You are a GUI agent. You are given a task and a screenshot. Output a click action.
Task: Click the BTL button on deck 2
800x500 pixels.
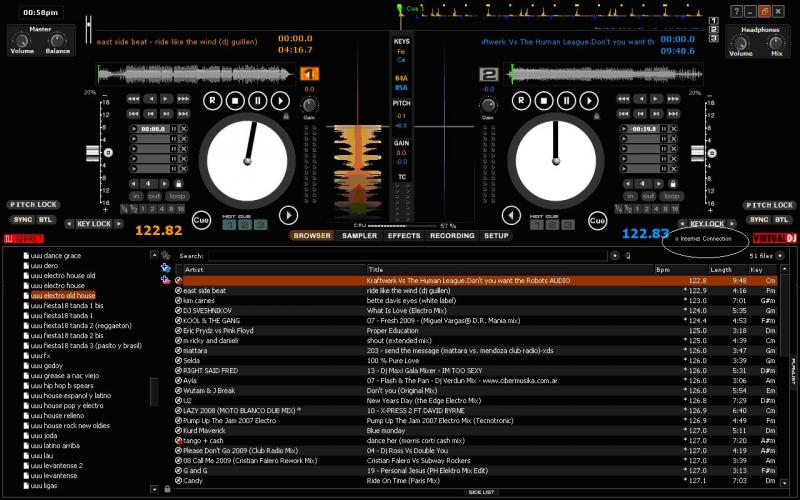tap(781, 219)
